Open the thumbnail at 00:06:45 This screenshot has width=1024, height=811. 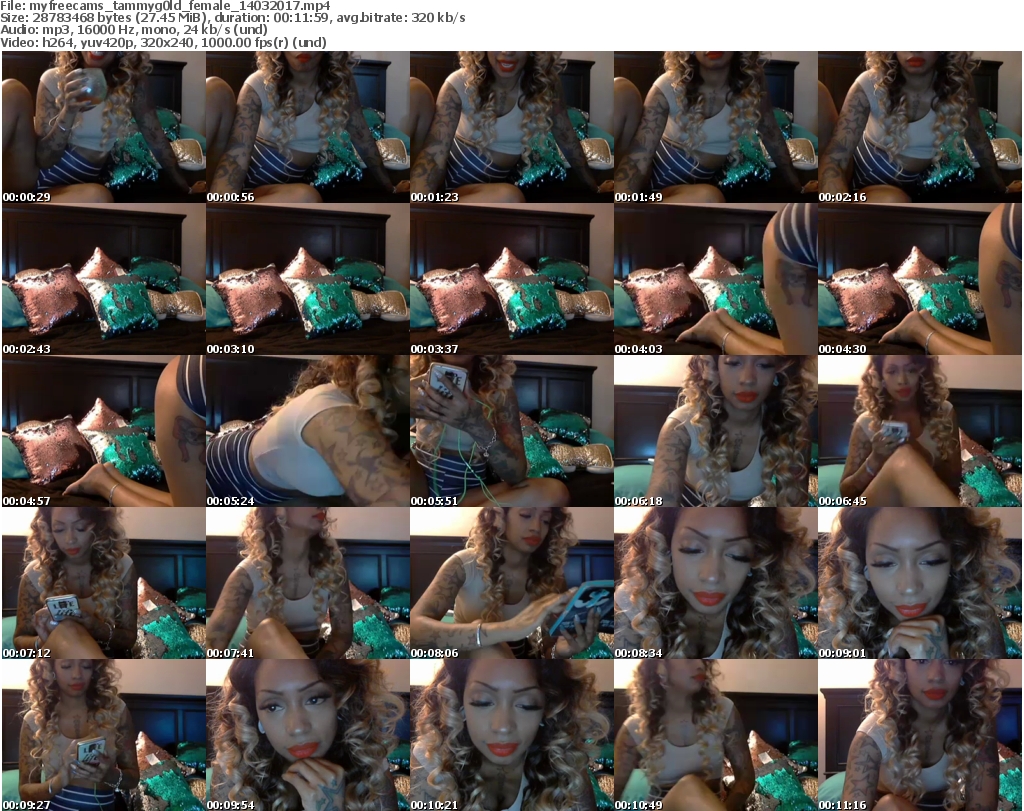920,431
